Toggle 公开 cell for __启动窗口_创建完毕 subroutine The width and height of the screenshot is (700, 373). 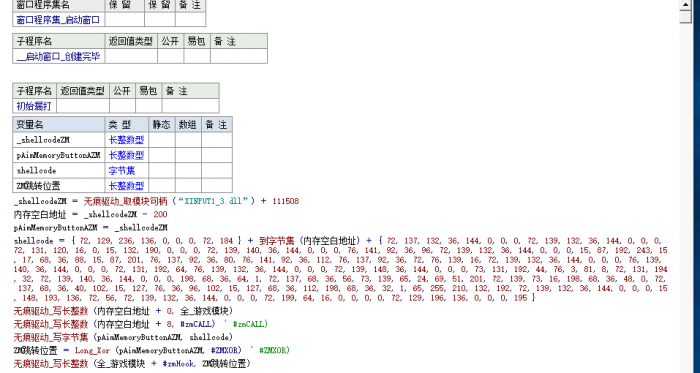(170, 56)
